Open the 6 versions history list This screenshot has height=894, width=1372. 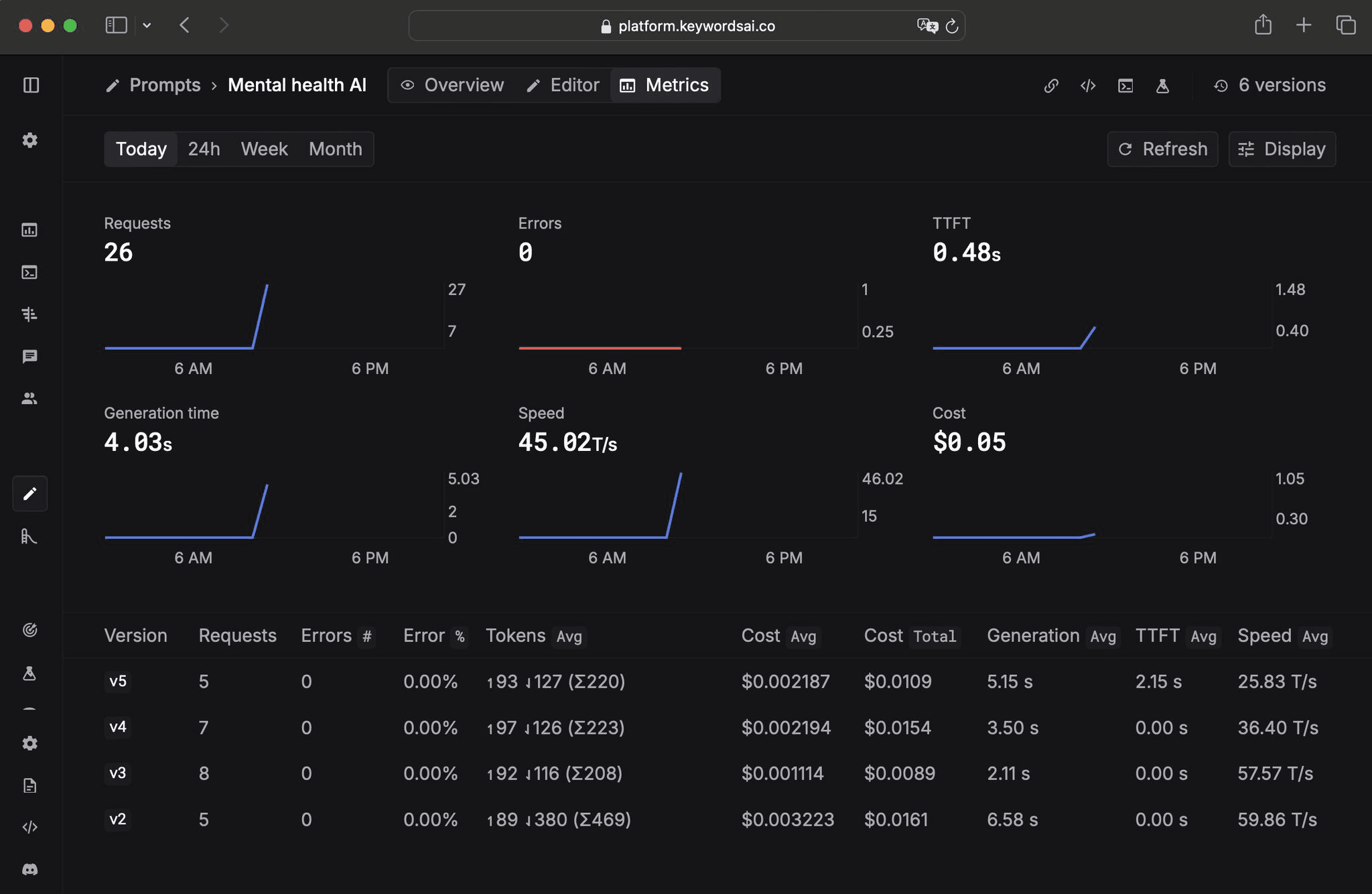click(x=1270, y=85)
